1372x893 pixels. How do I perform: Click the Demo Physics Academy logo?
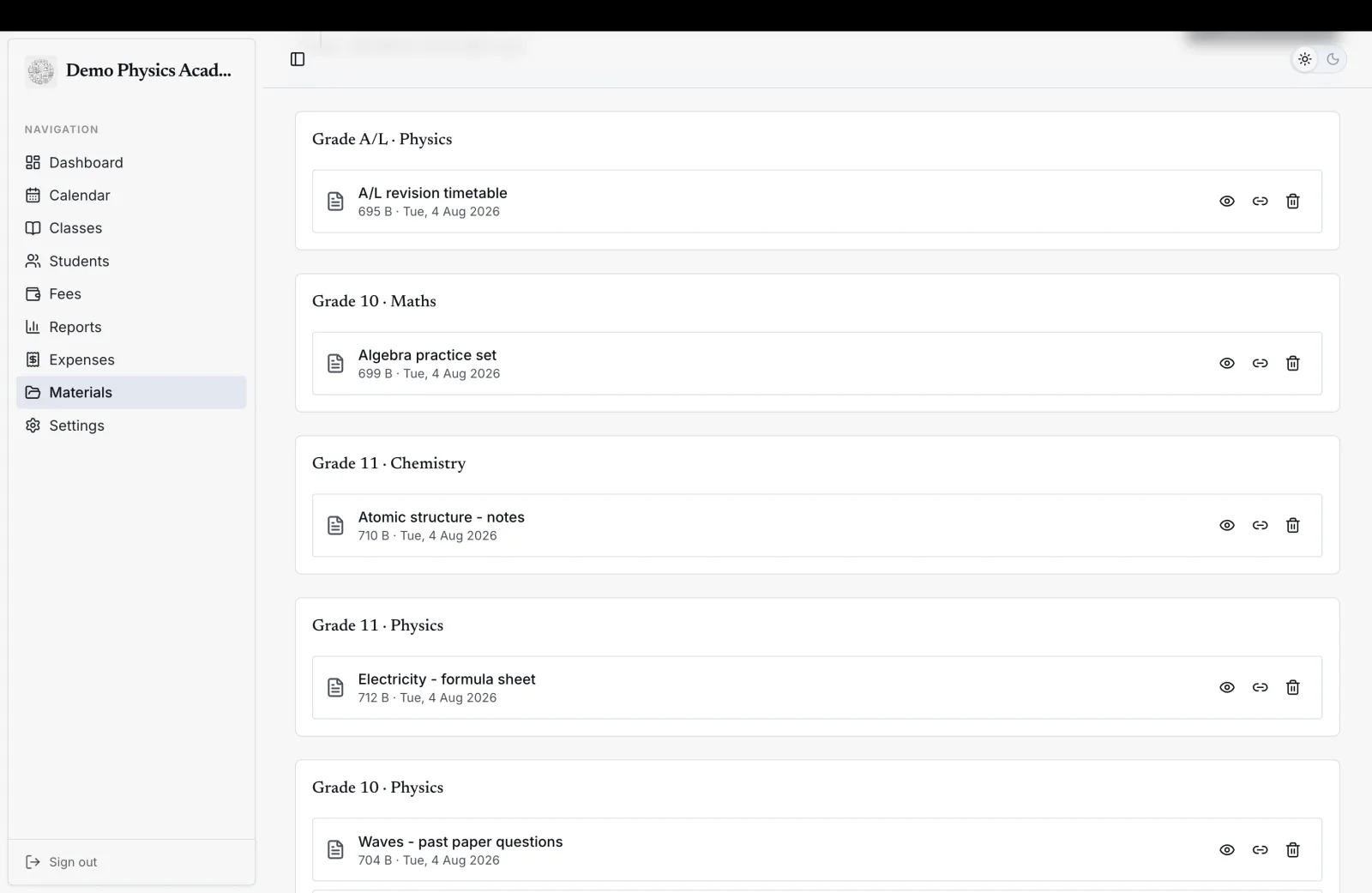coord(40,71)
